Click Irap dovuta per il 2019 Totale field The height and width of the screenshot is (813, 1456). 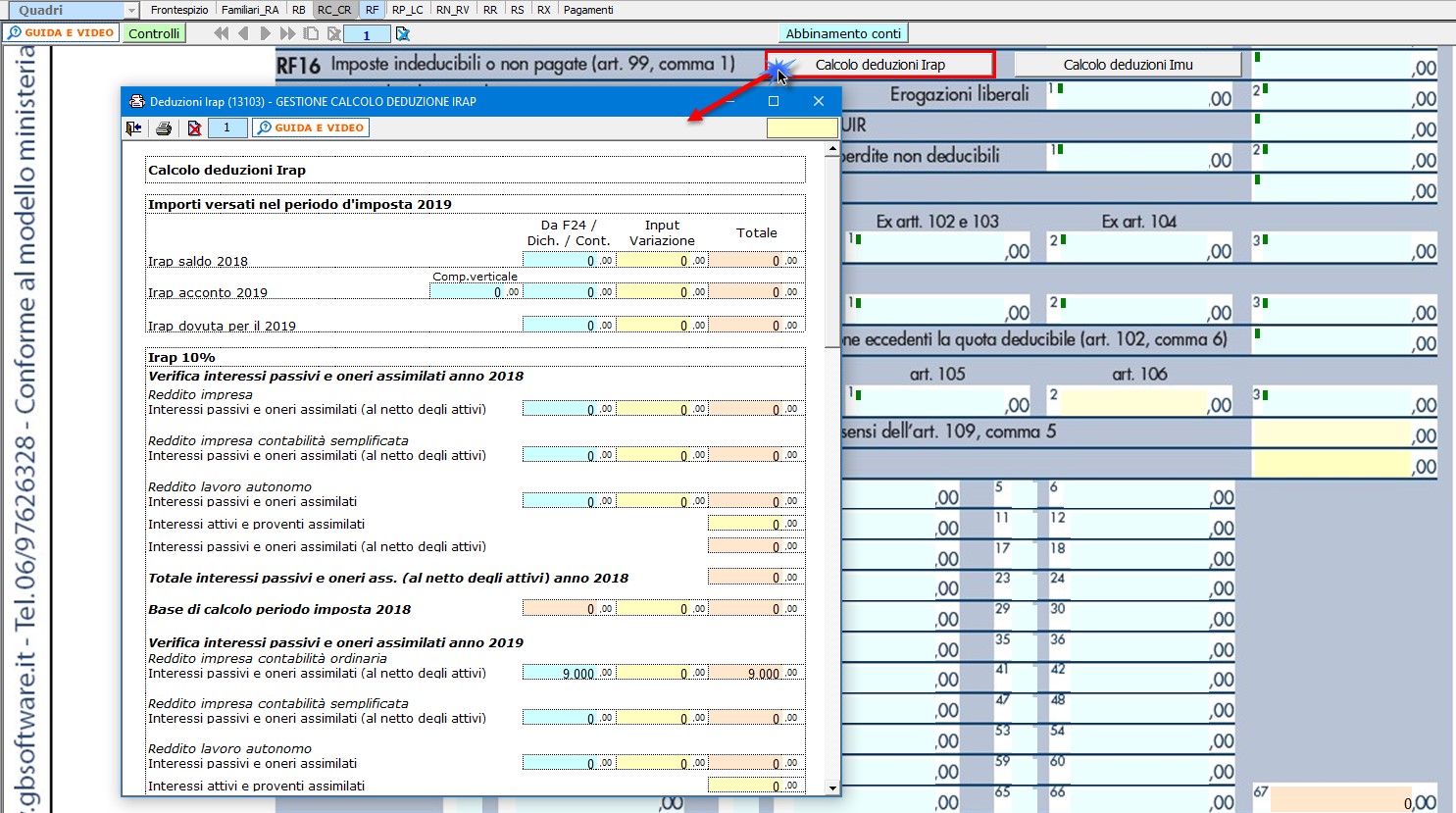point(754,325)
